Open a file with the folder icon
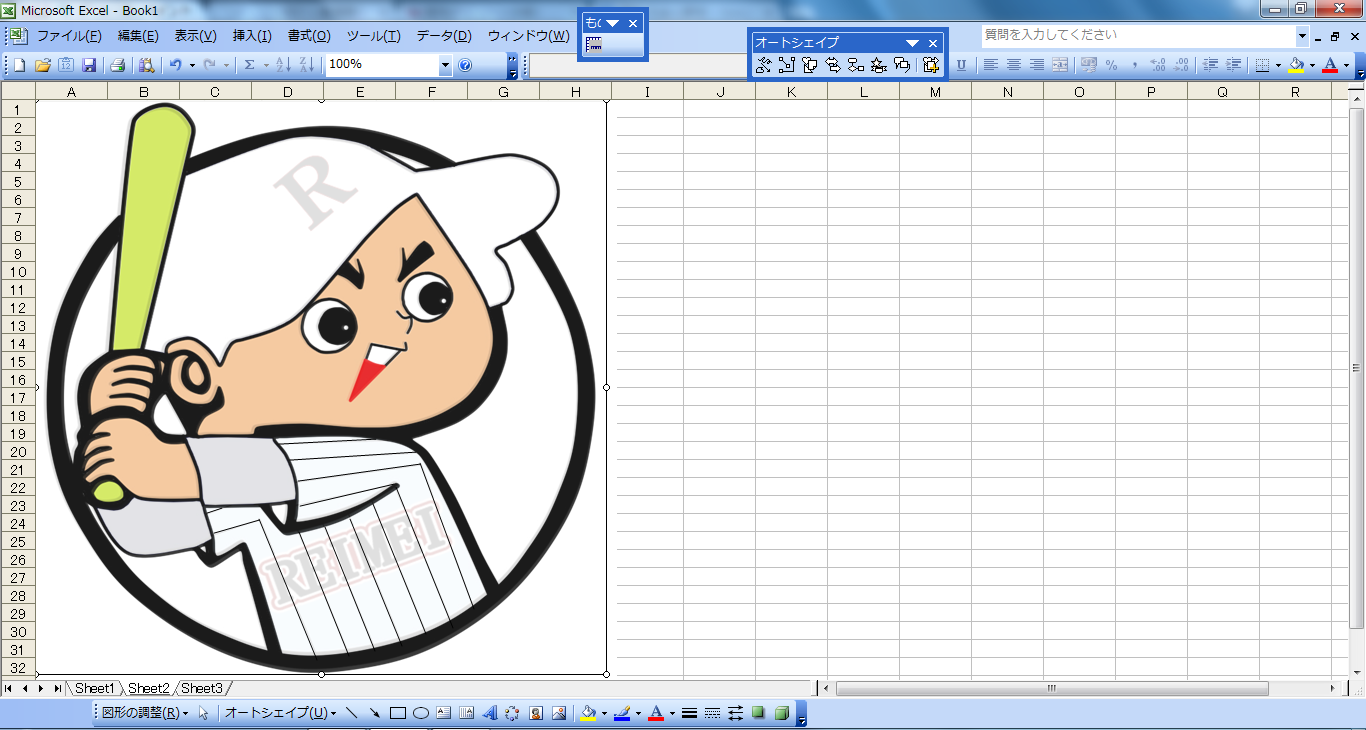 click(42, 65)
